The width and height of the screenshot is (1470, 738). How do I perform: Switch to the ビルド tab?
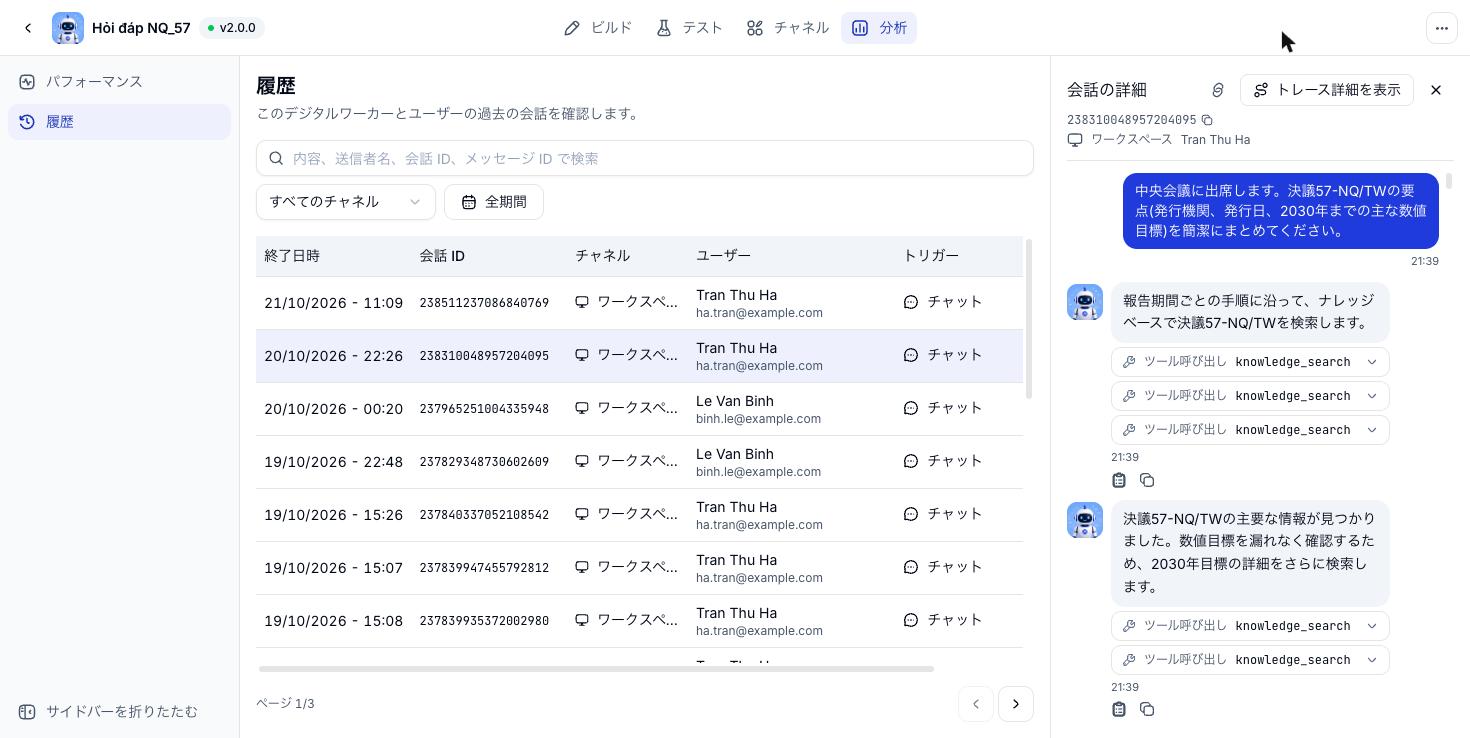598,28
